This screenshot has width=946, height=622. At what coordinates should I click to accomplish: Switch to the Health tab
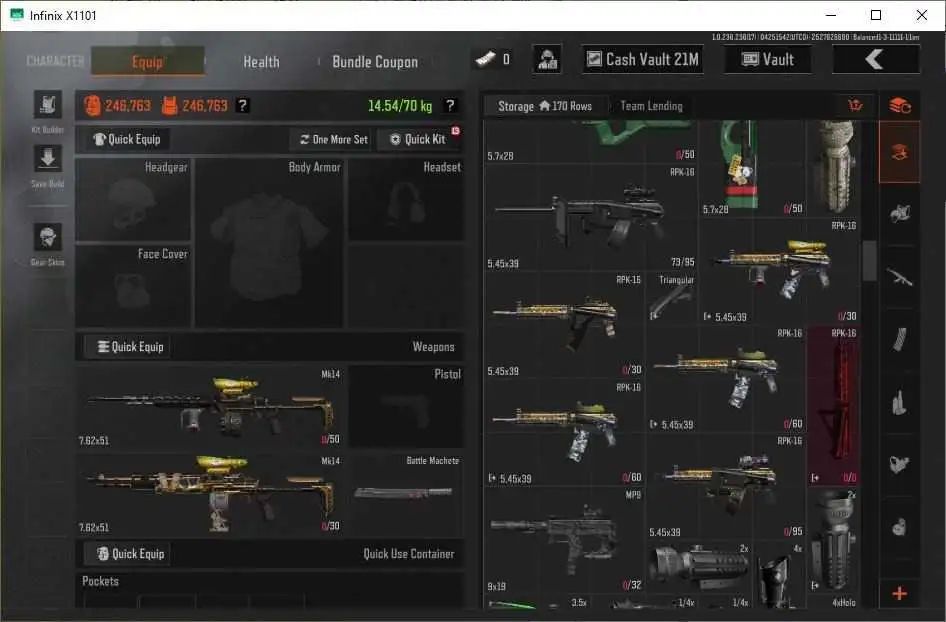[261, 62]
